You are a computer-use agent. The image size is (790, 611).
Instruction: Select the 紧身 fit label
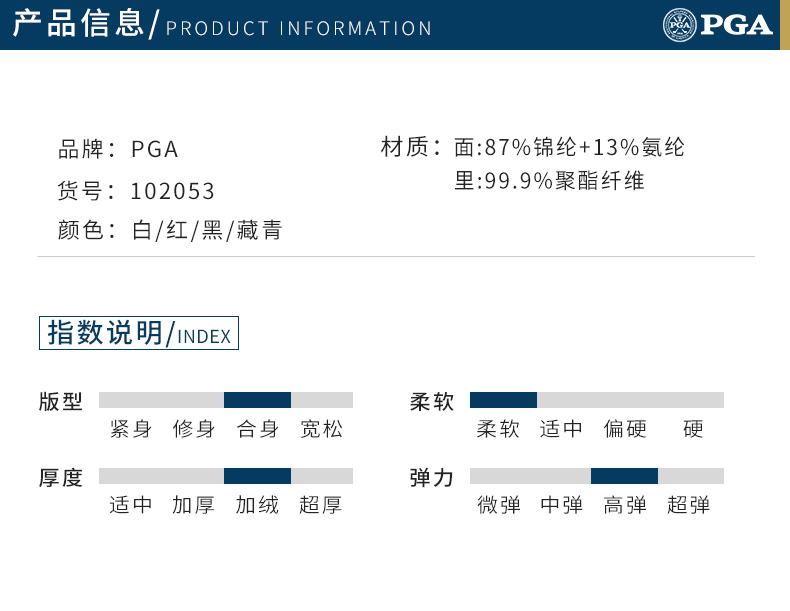[x=131, y=429]
